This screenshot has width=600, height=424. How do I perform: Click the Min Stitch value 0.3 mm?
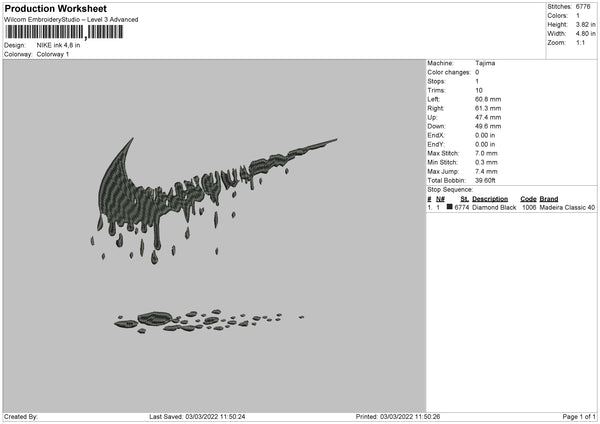[x=486, y=162]
